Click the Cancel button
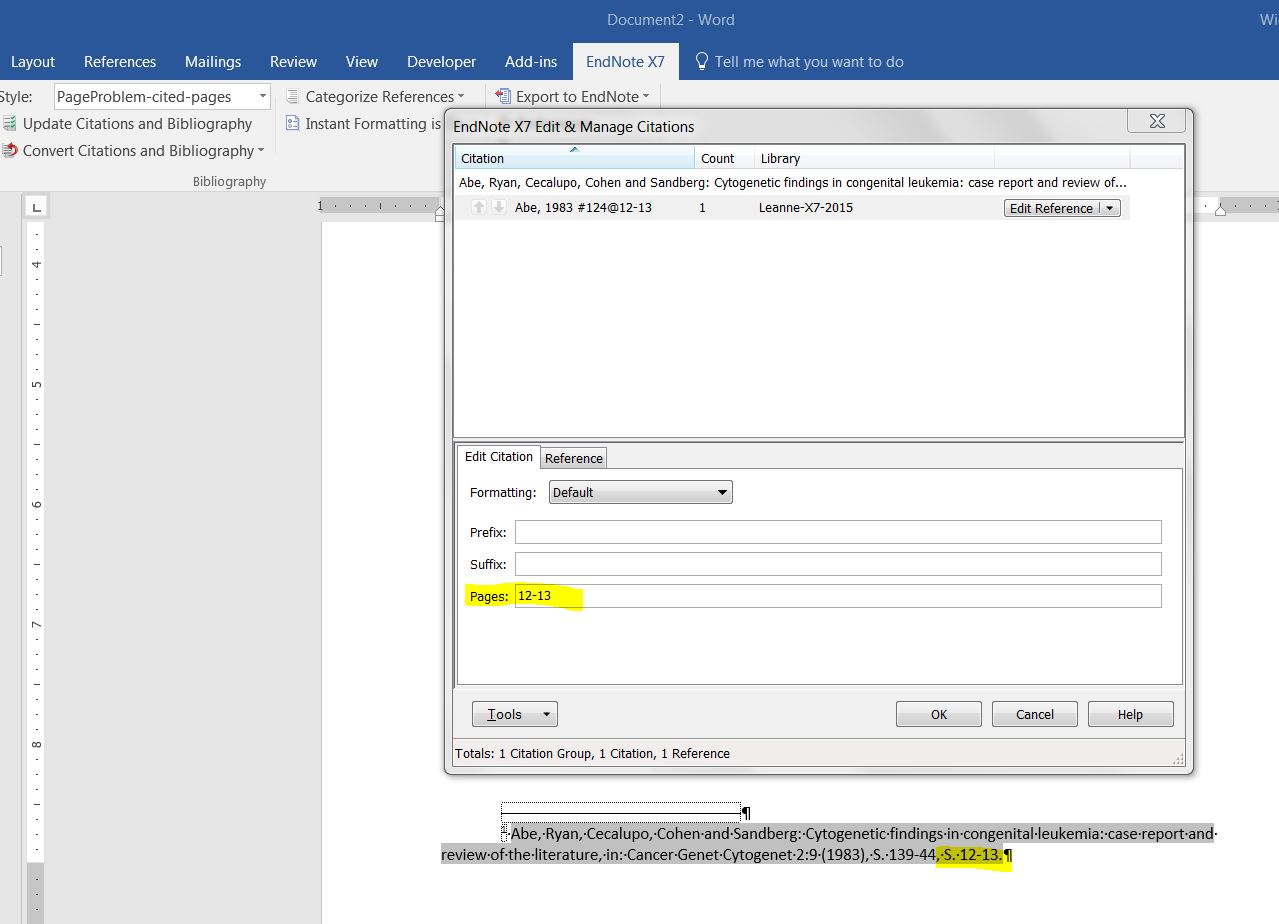The width and height of the screenshot is (1279, 924). [1035, 714]
